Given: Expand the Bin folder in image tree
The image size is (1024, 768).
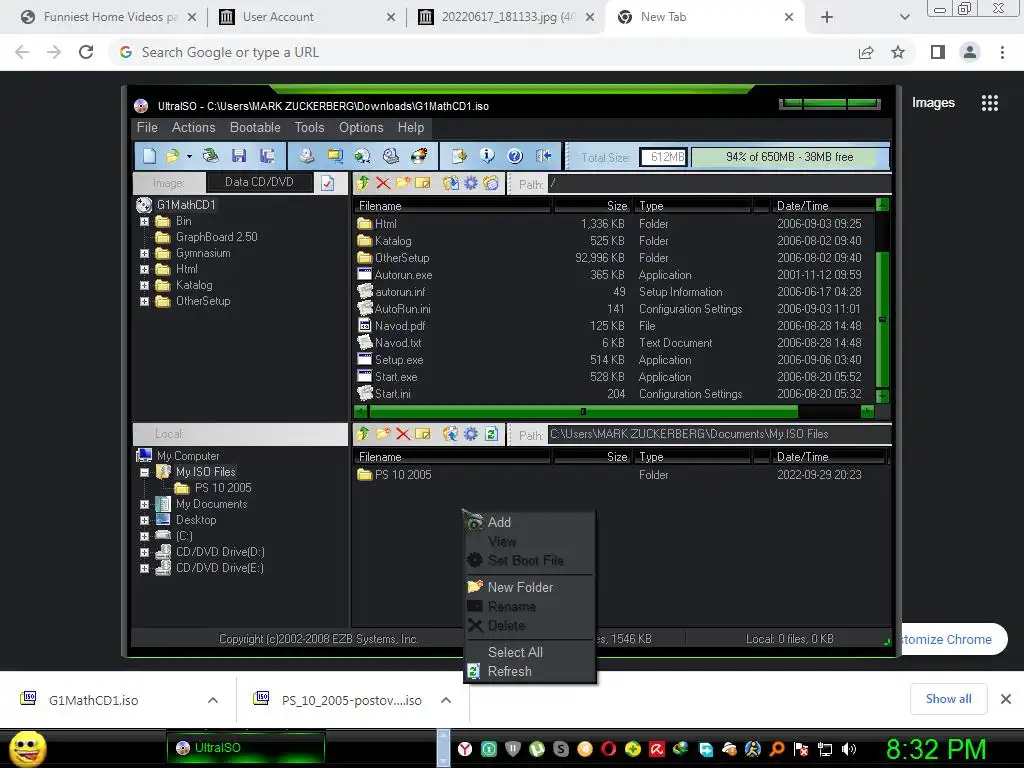Looking at the screenshot, I should click(x=144, y=221).
